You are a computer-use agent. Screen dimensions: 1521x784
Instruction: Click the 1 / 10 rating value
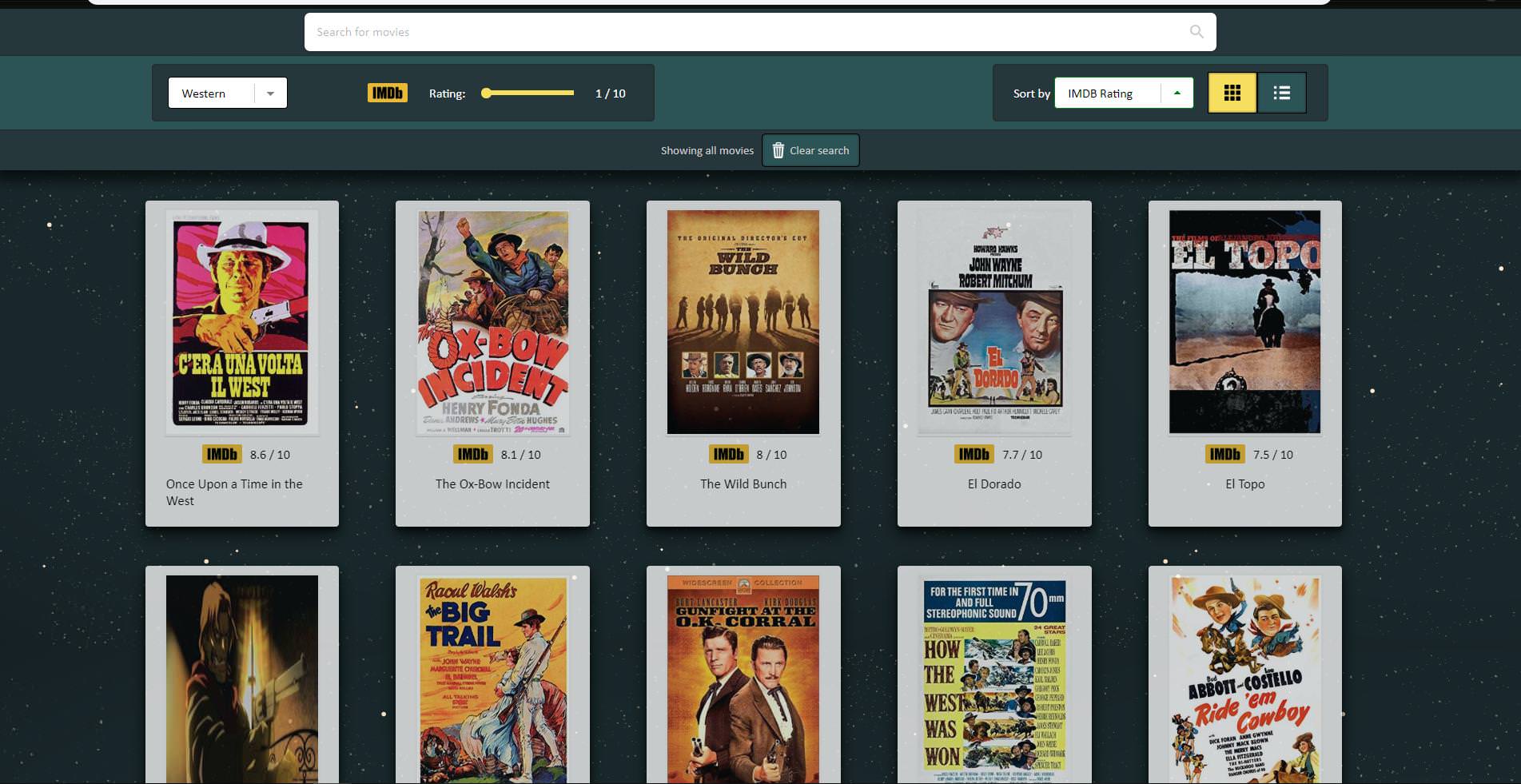point(611,94)
